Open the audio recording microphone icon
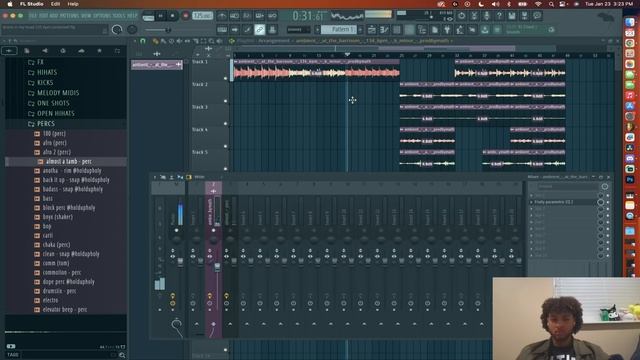 coord(487,16)
